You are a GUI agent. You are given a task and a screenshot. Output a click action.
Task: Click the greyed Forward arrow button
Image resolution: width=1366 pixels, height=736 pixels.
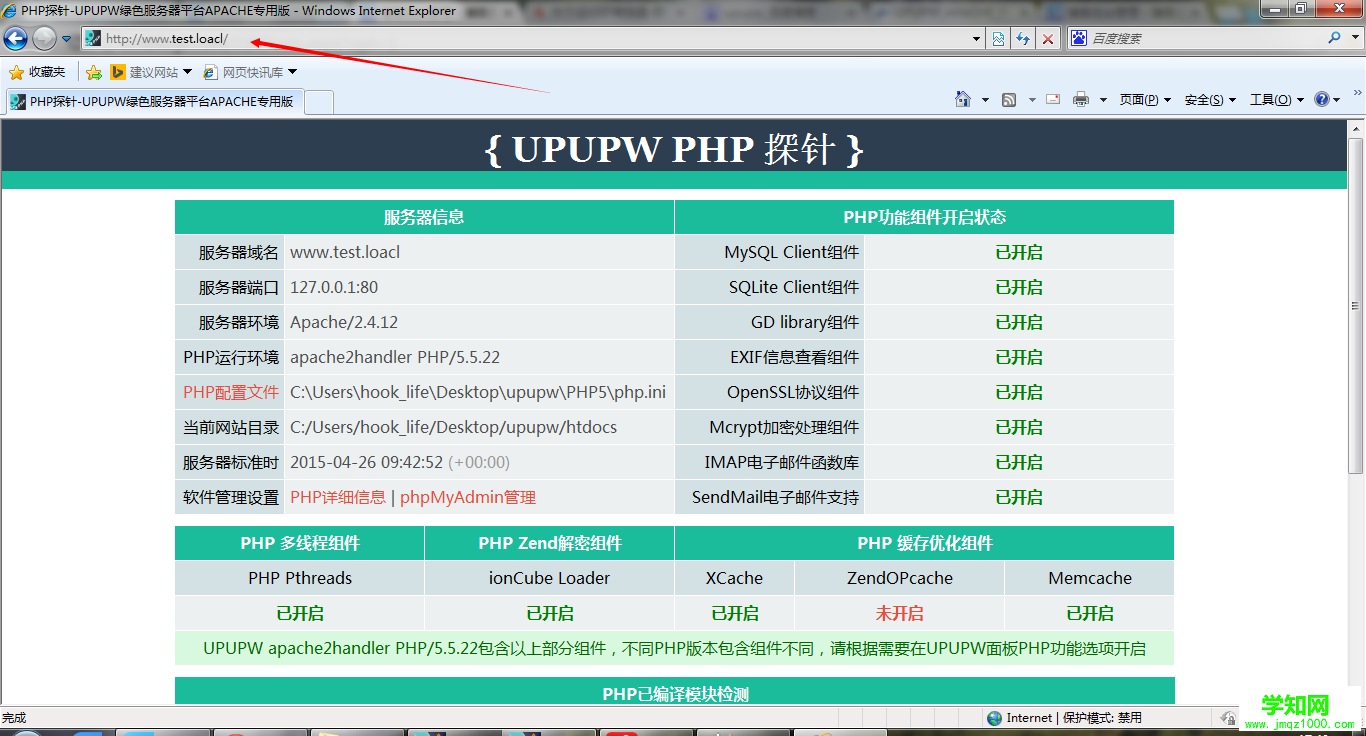pyautogui.click(x=44, y=38)
